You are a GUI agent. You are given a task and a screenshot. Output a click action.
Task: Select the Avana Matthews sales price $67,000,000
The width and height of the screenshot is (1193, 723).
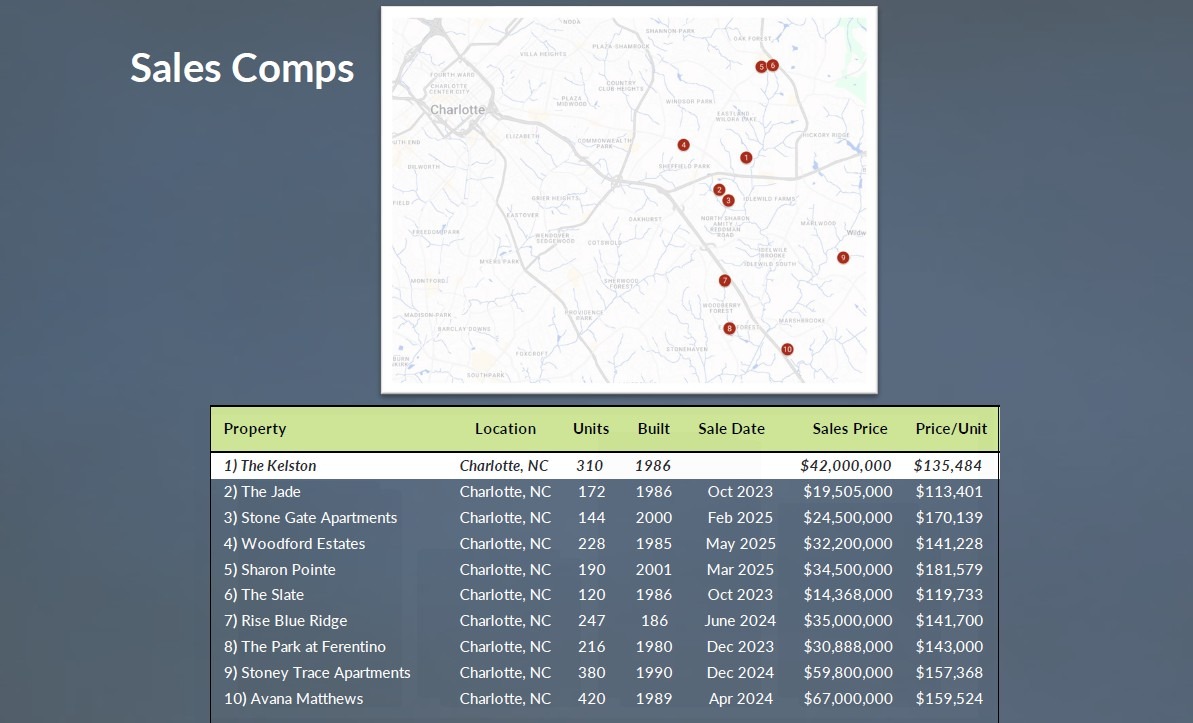847,699
